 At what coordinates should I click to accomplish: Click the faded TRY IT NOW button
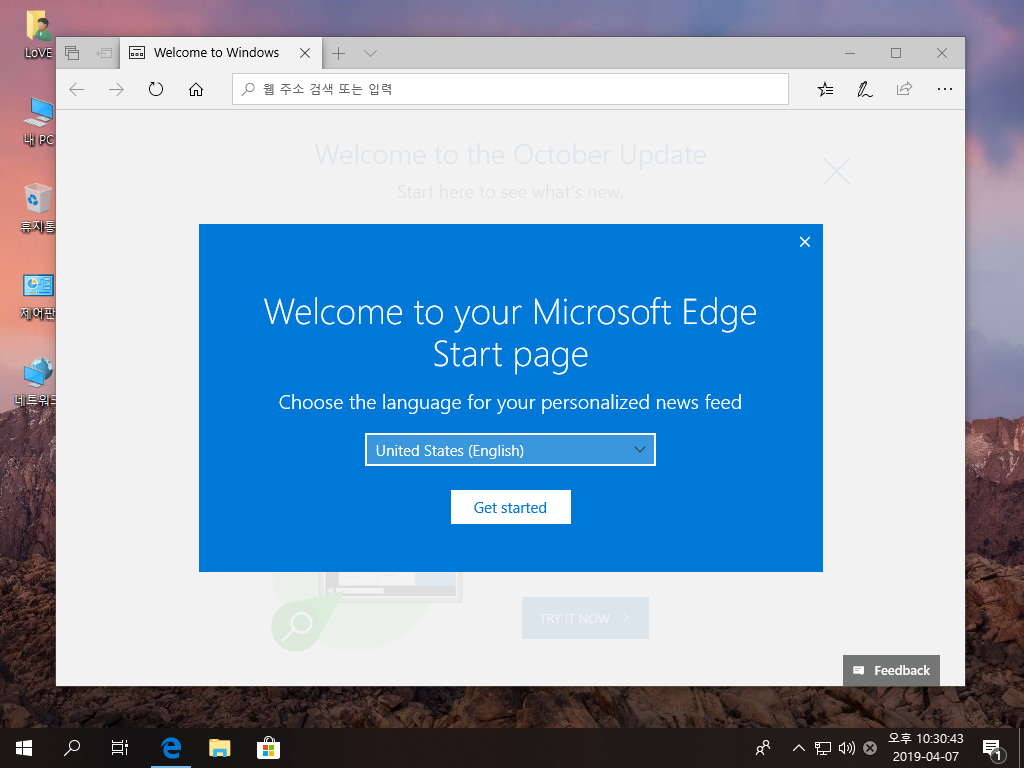pos(585,618)
